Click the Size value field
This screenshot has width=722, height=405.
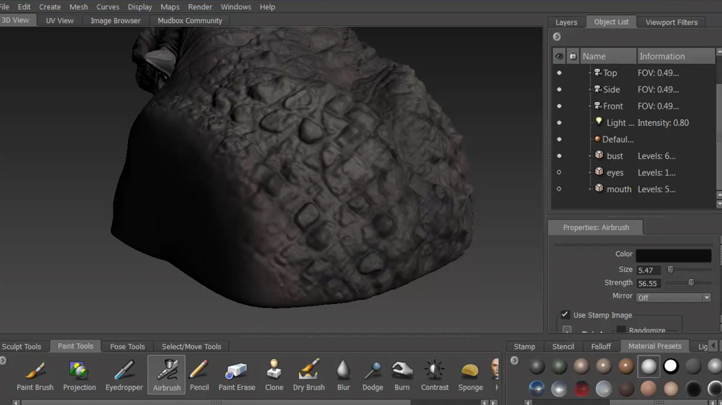(x=648, y=270)
